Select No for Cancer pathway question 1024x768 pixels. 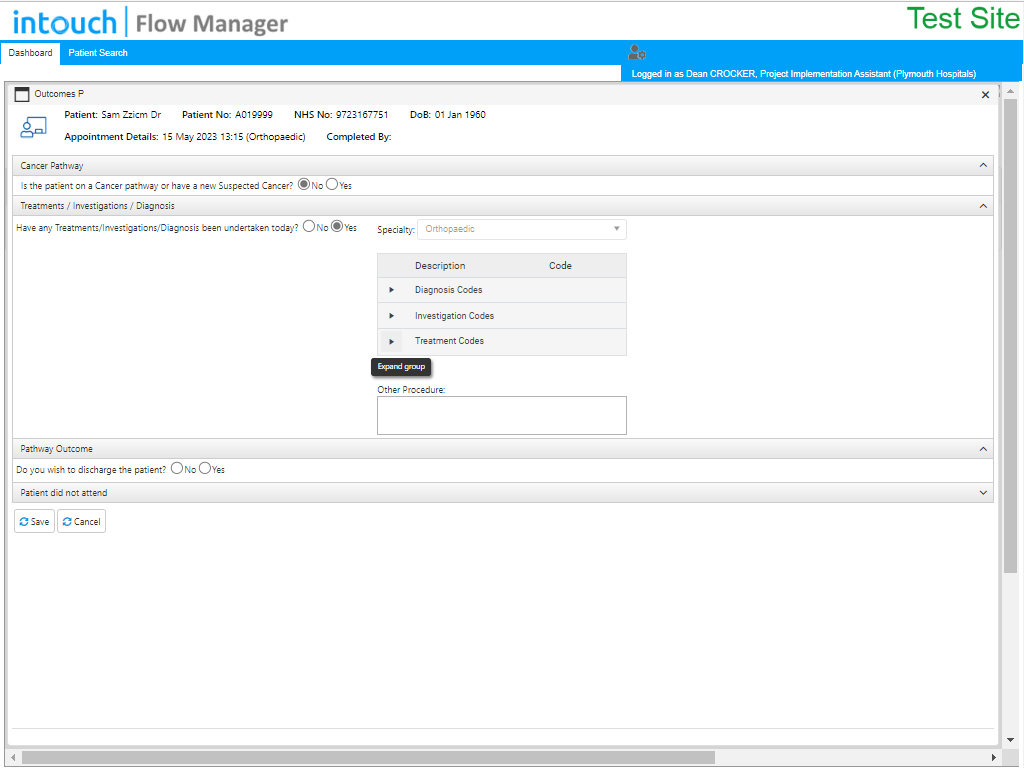pos(304,184)
